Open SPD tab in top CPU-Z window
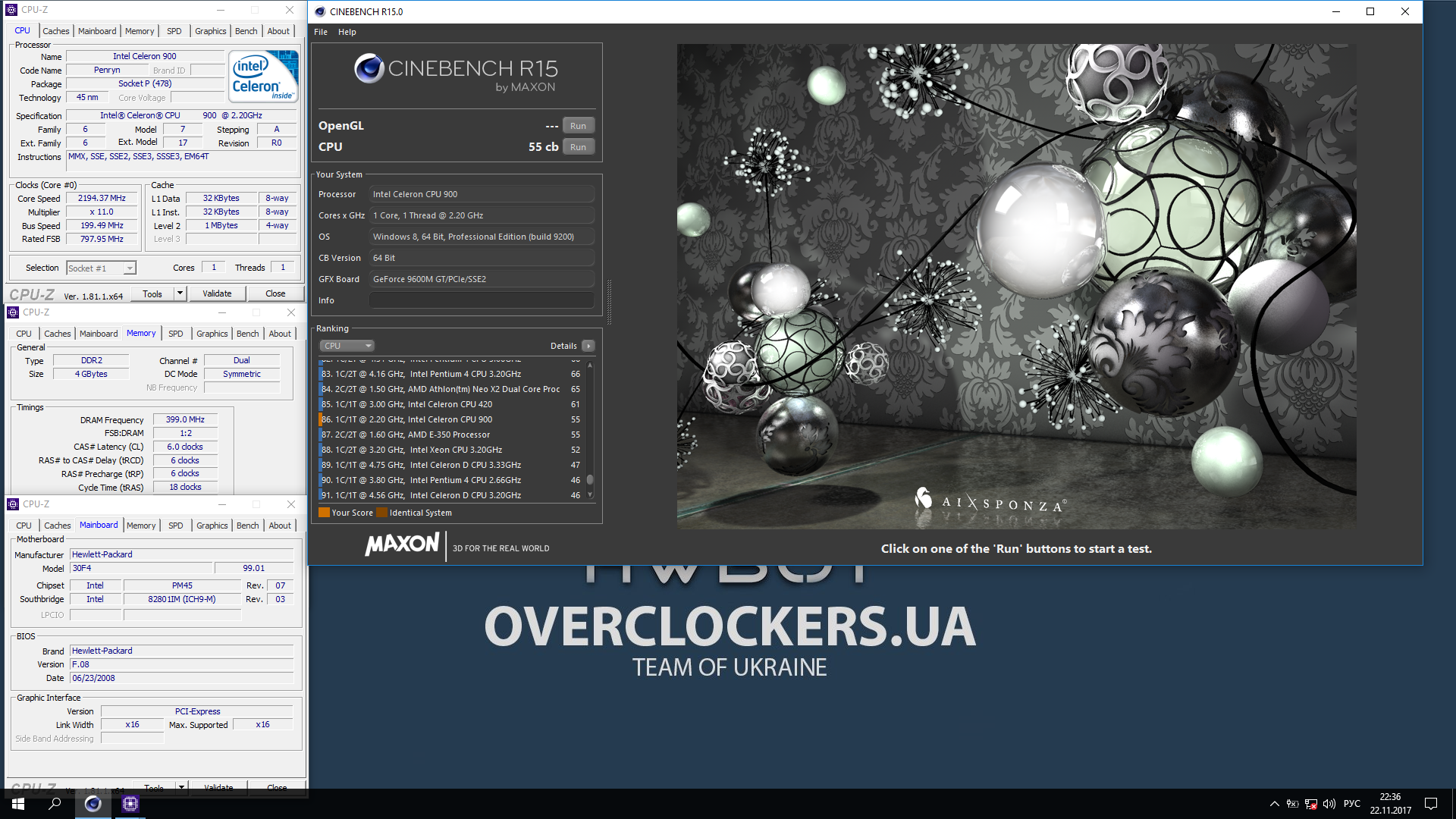Image resolution: width=1456 pixels, height=819 pixels. coord(174,31)
